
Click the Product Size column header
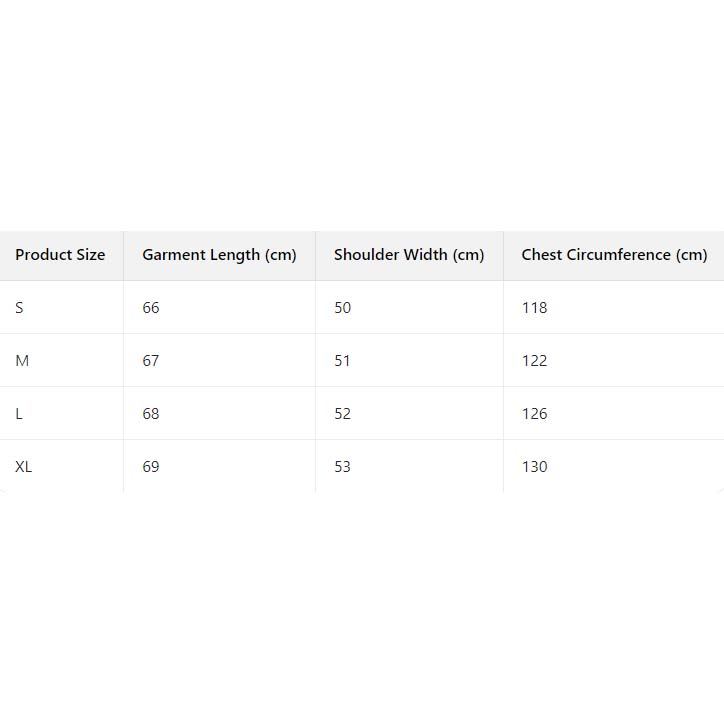pyautogui.click(x=60, y=255)
